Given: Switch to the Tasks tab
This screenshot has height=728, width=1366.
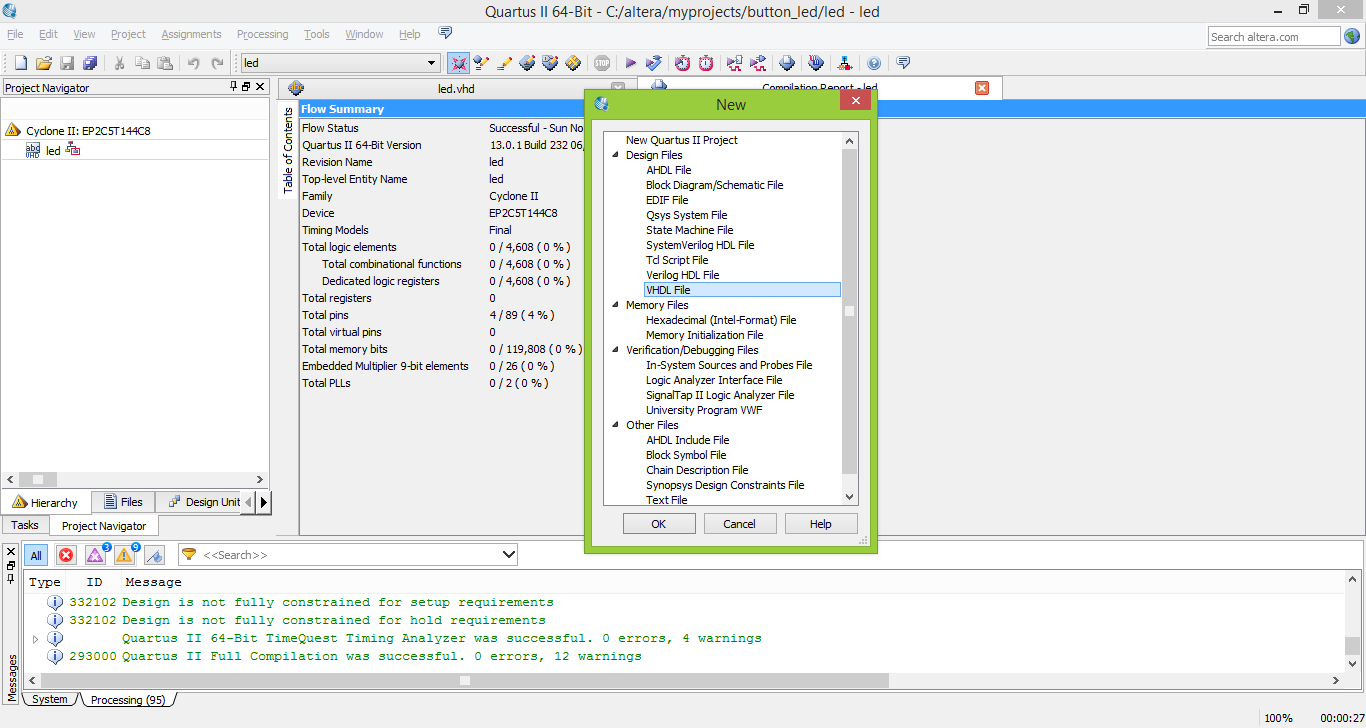Looking at the screenshot, I should click(25, 525).
